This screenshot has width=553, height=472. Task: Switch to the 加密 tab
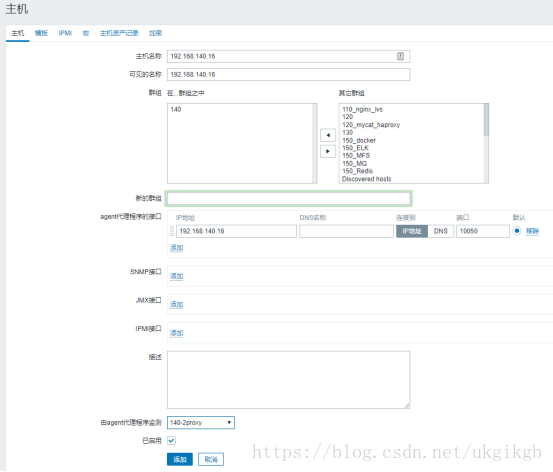[155, 33]
